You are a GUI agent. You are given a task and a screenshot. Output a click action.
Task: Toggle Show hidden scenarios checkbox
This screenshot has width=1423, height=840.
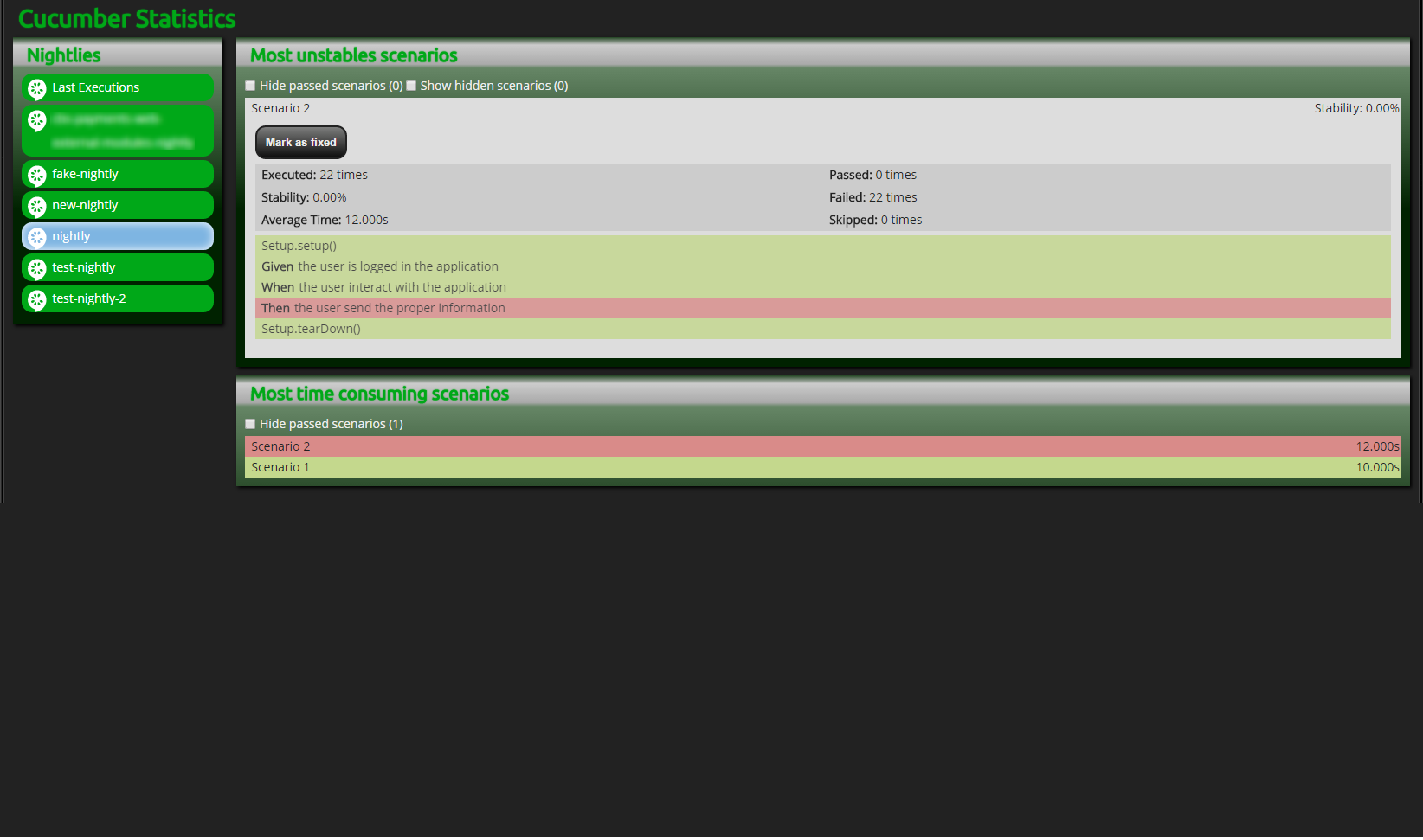click(x=411, y=86)
